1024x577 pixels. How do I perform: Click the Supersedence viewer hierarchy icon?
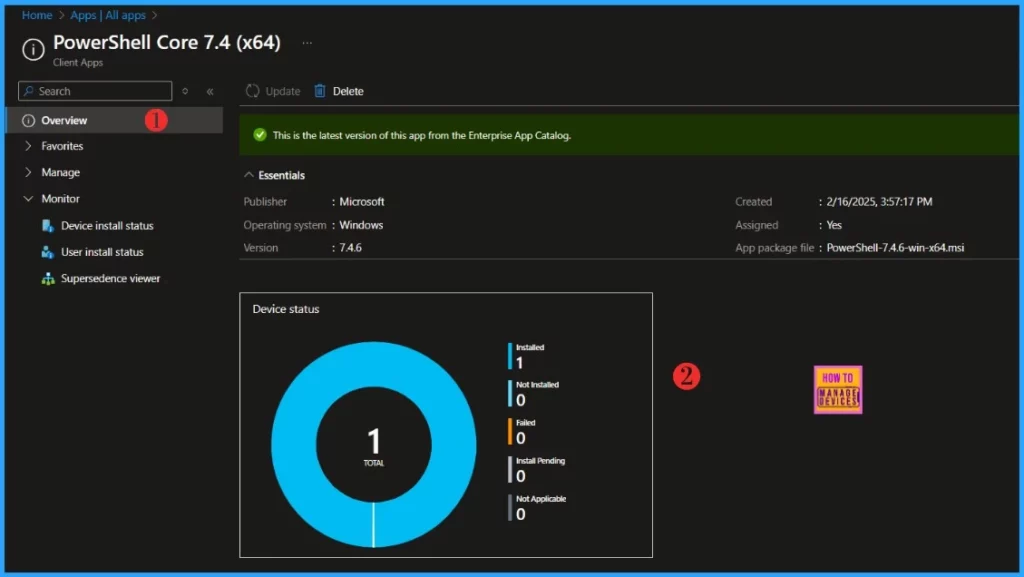pos(48,279)
